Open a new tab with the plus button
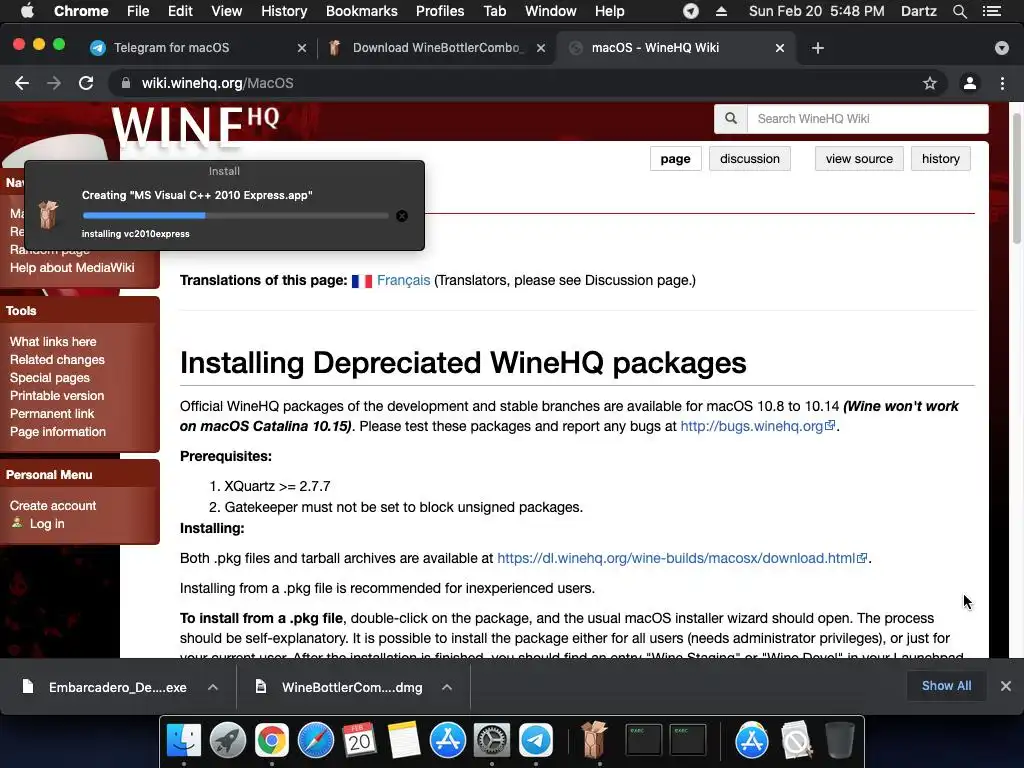Viewport: 1024px width, 768px height. (x=818, y=48)
